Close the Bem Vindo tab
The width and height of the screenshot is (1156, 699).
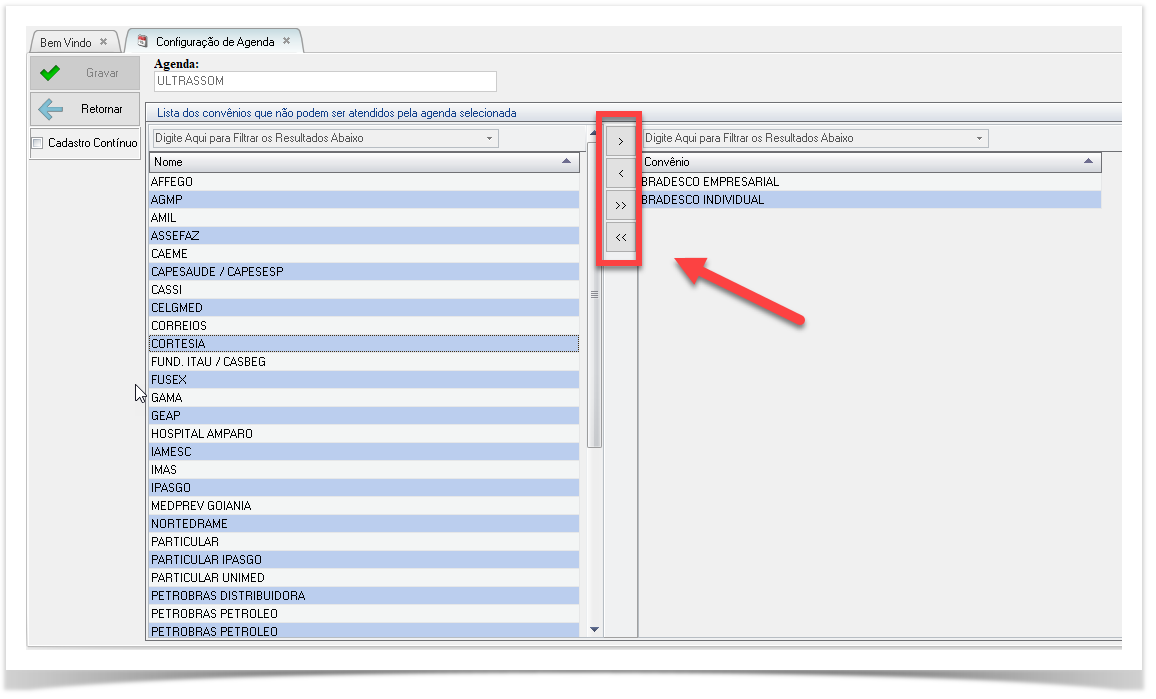(x=103, y=42)
